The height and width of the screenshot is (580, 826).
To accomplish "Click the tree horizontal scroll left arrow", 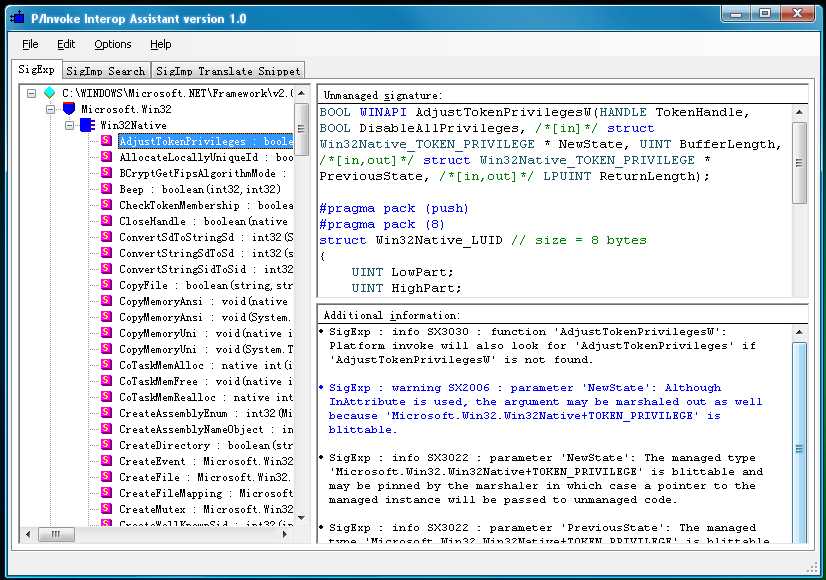I will pyautogui.click(x=28, y=534).
